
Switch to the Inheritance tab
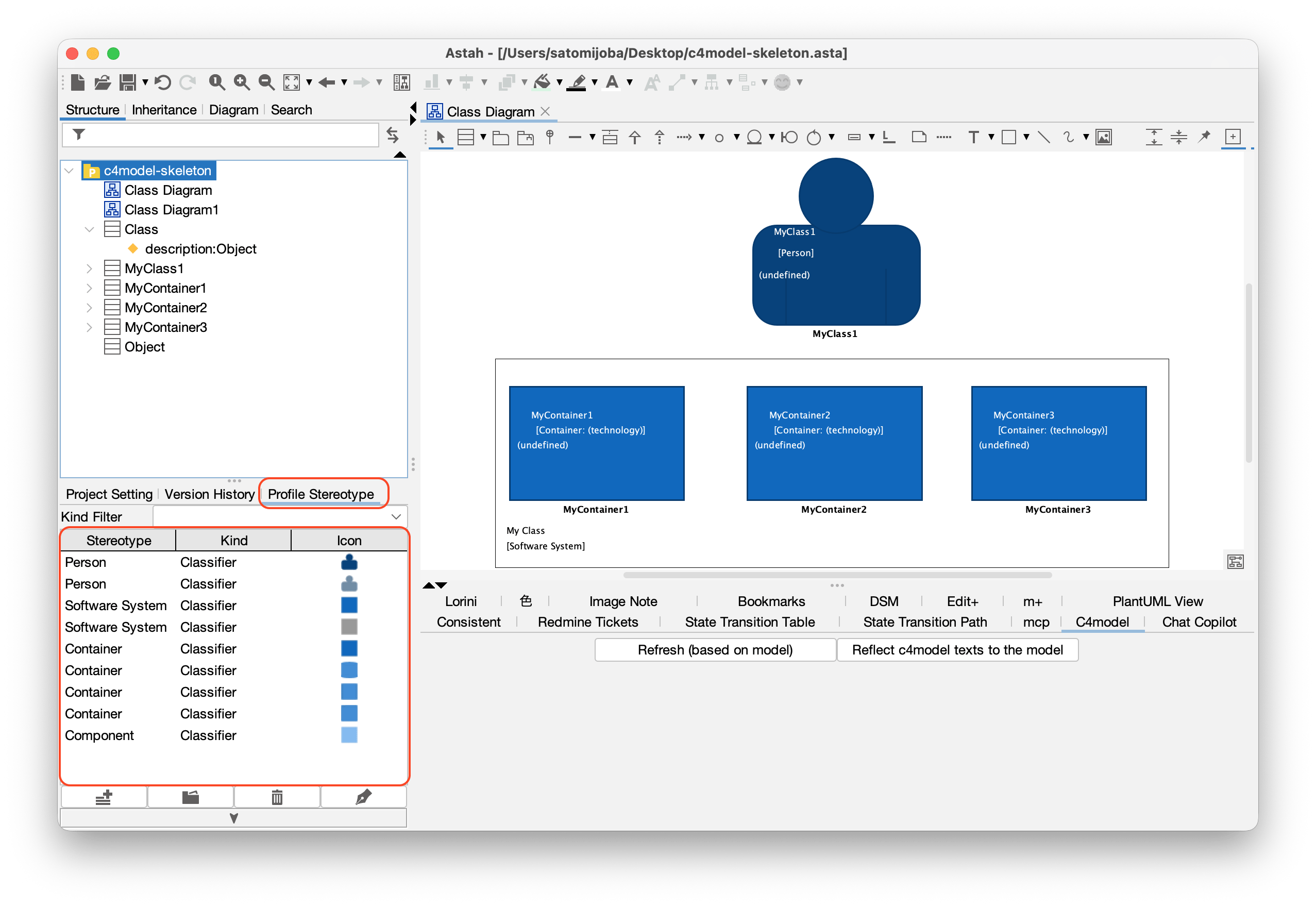coord(164,110)
